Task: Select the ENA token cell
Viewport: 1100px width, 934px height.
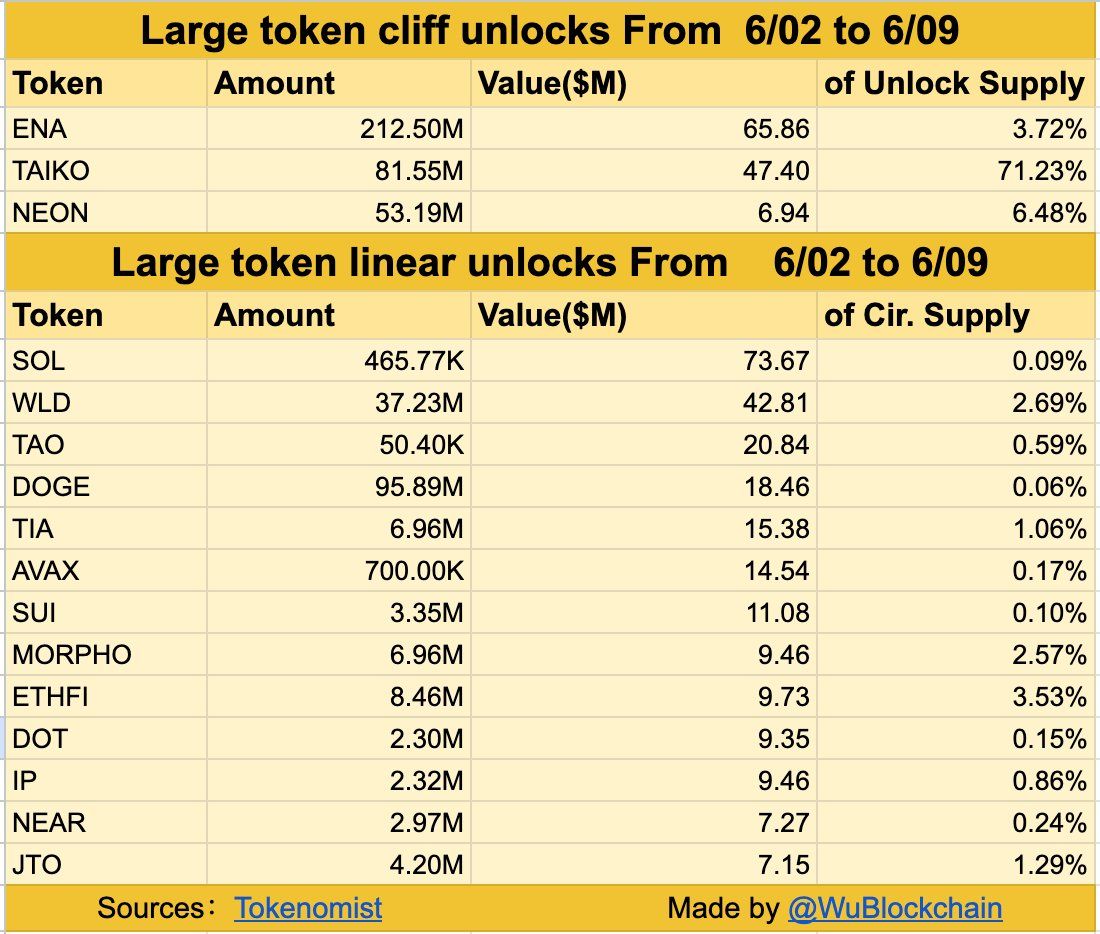Action: coord(107,129)
